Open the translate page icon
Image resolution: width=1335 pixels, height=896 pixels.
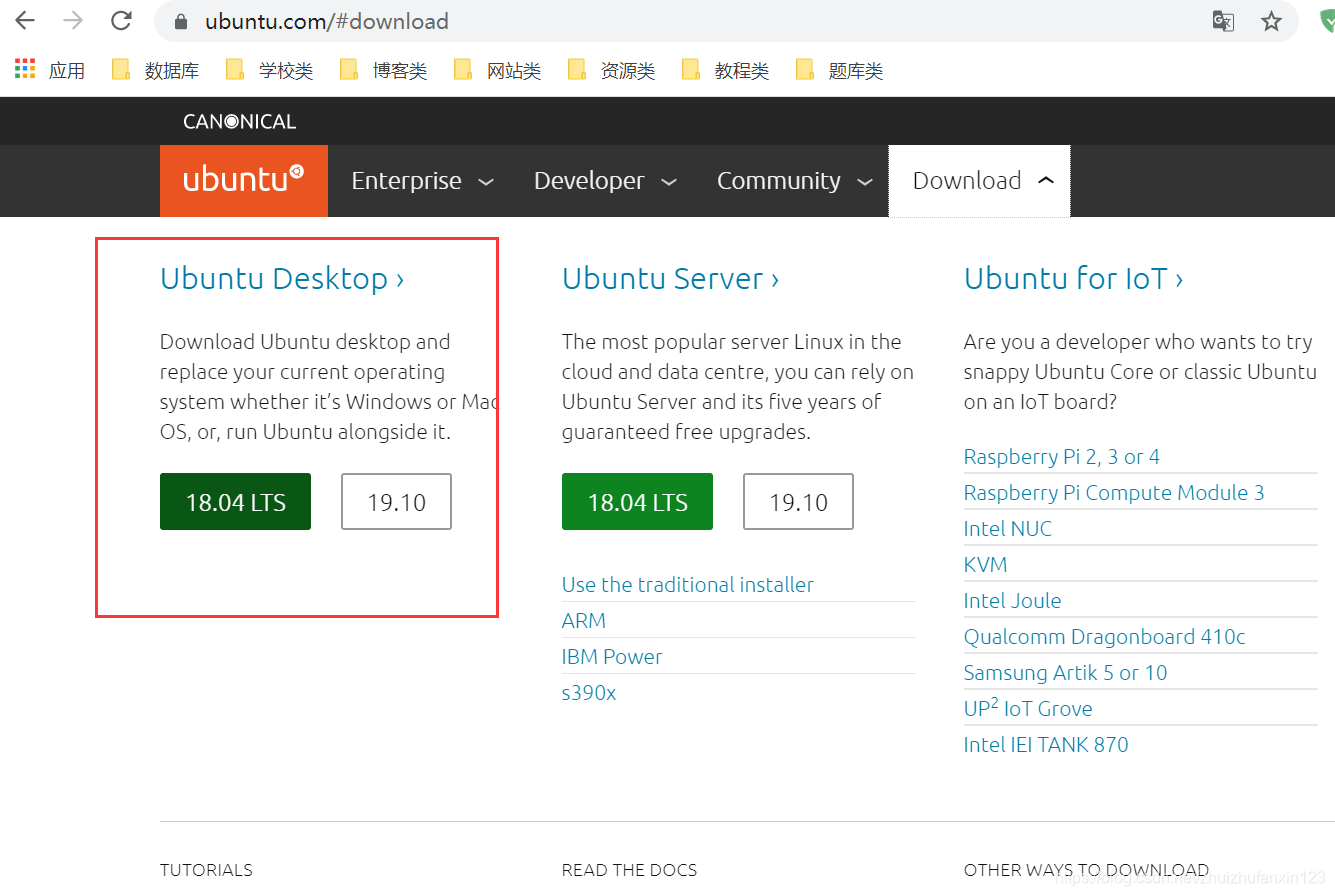pyautogui.click(x=1223, y=21)
